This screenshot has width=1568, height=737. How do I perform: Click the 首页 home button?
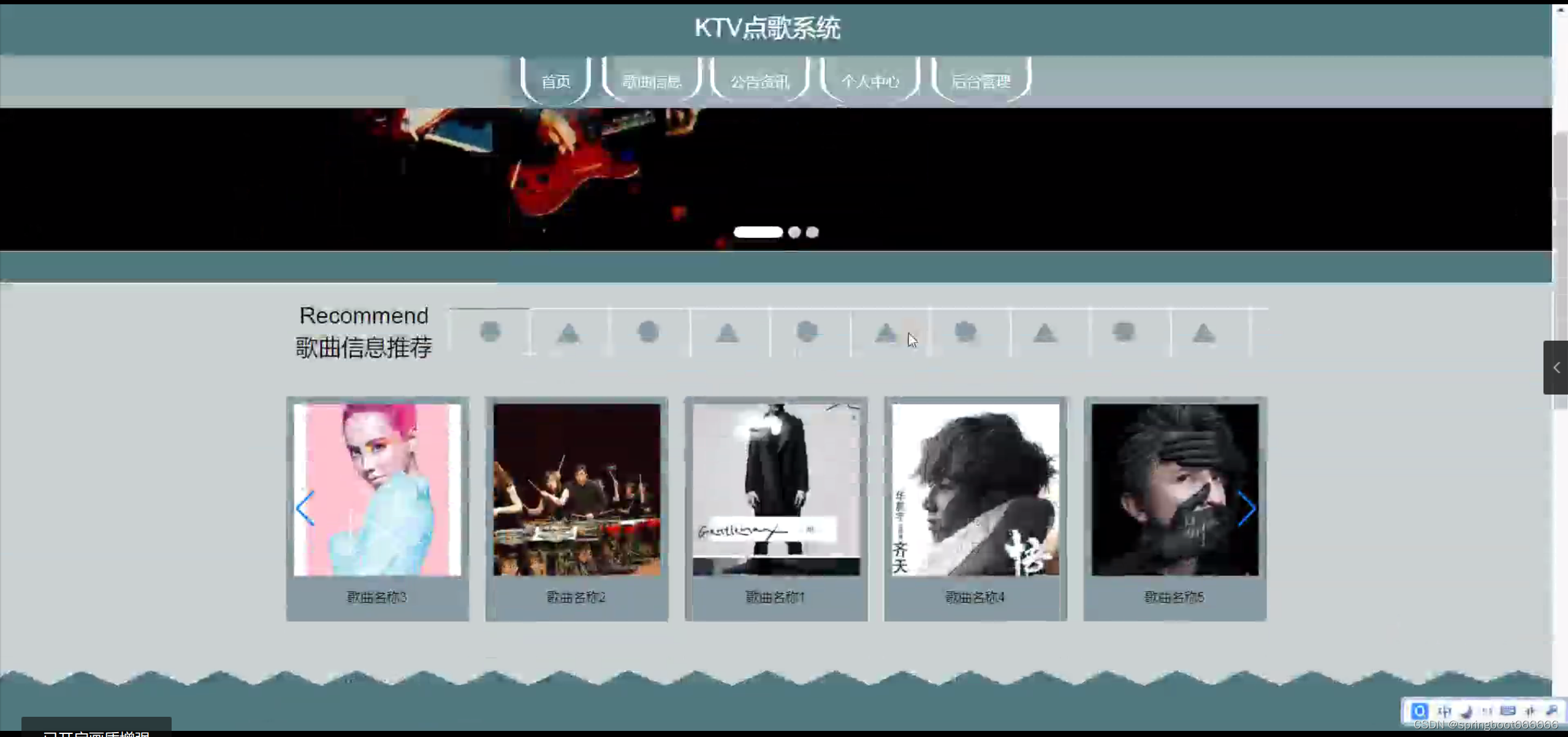pyautogui.click(x=555, y=80)
